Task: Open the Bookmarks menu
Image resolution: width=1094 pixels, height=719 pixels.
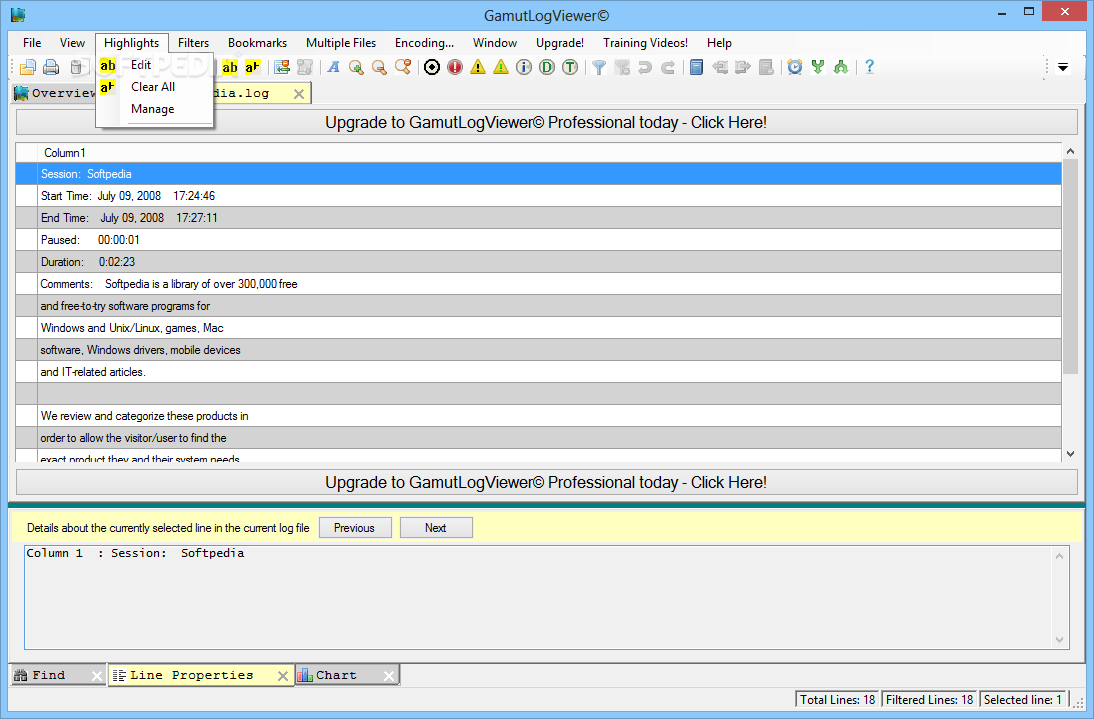Action: pos(257,43)
